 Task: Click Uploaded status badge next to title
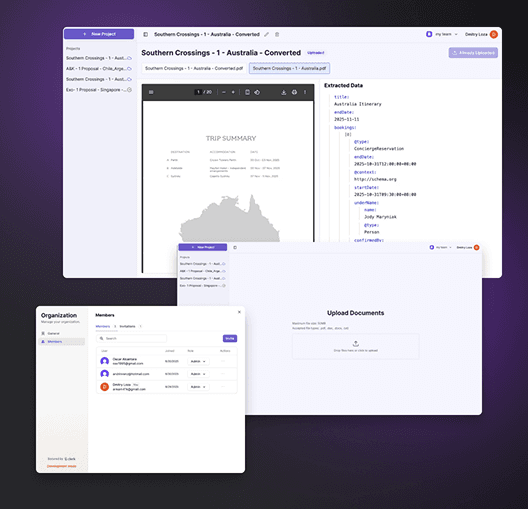click(x=316, y=53)
